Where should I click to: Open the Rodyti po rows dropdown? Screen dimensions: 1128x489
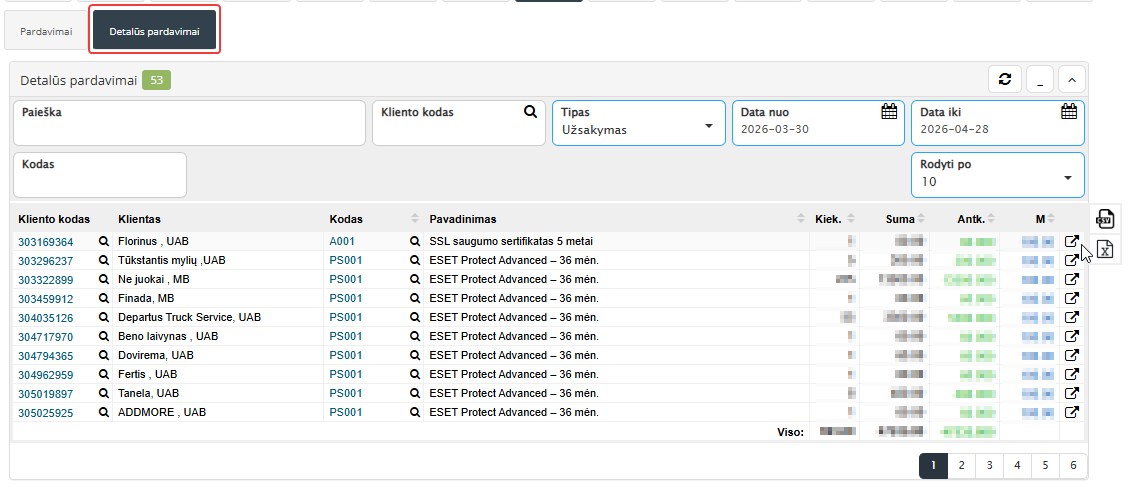(x=998, y=175)
